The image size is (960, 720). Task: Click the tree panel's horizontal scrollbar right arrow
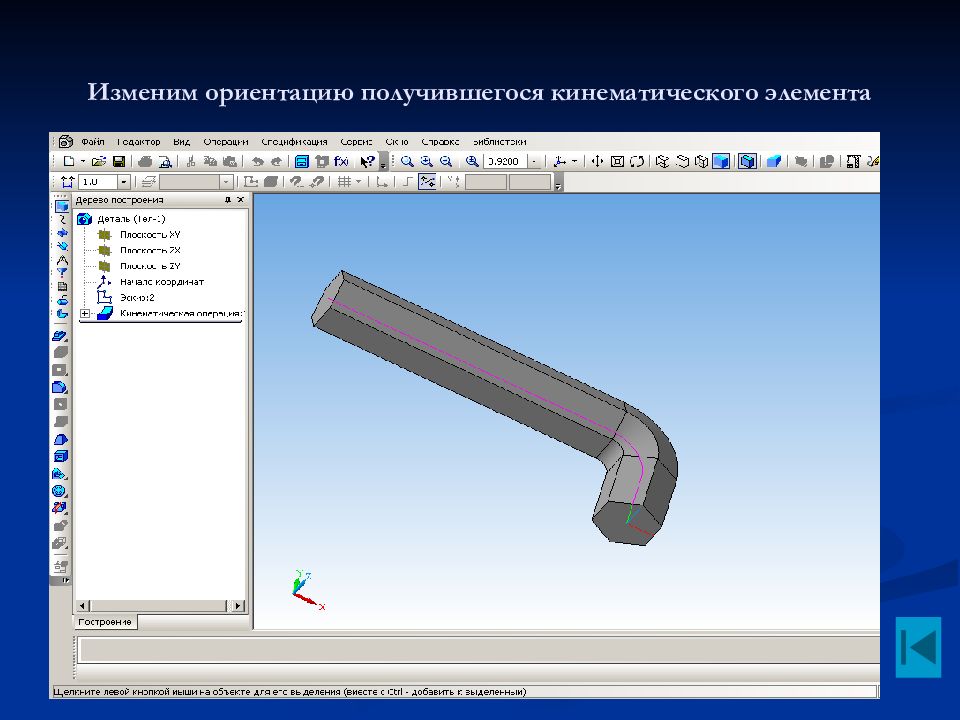pyautogui.click(x=238, y=606)
